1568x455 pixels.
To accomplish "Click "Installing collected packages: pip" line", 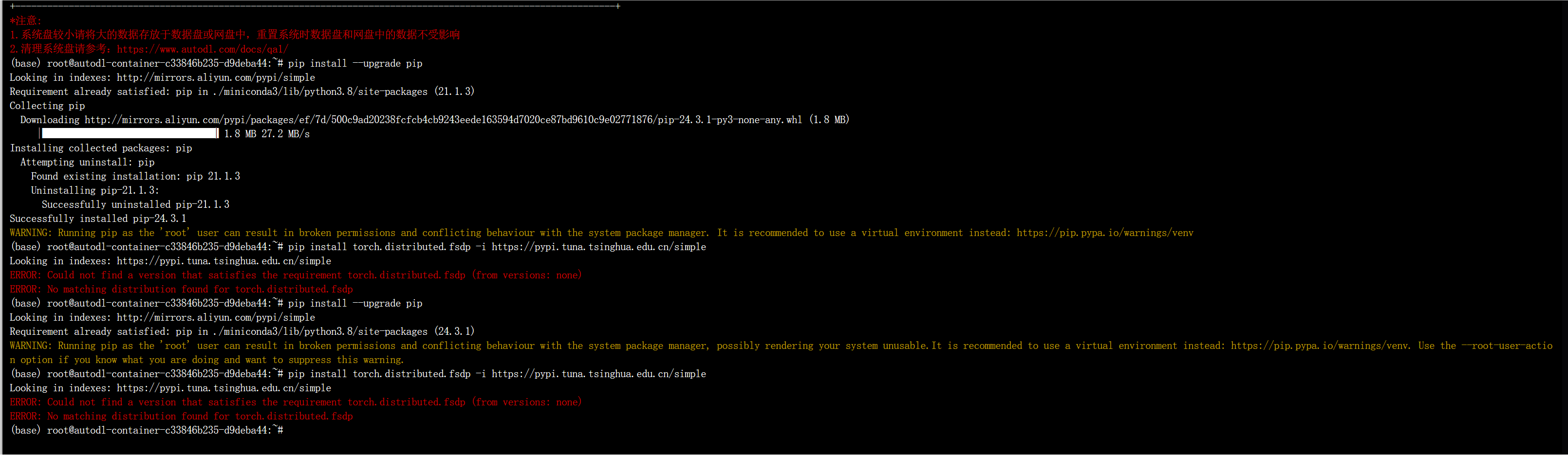I will coord(100,148).
